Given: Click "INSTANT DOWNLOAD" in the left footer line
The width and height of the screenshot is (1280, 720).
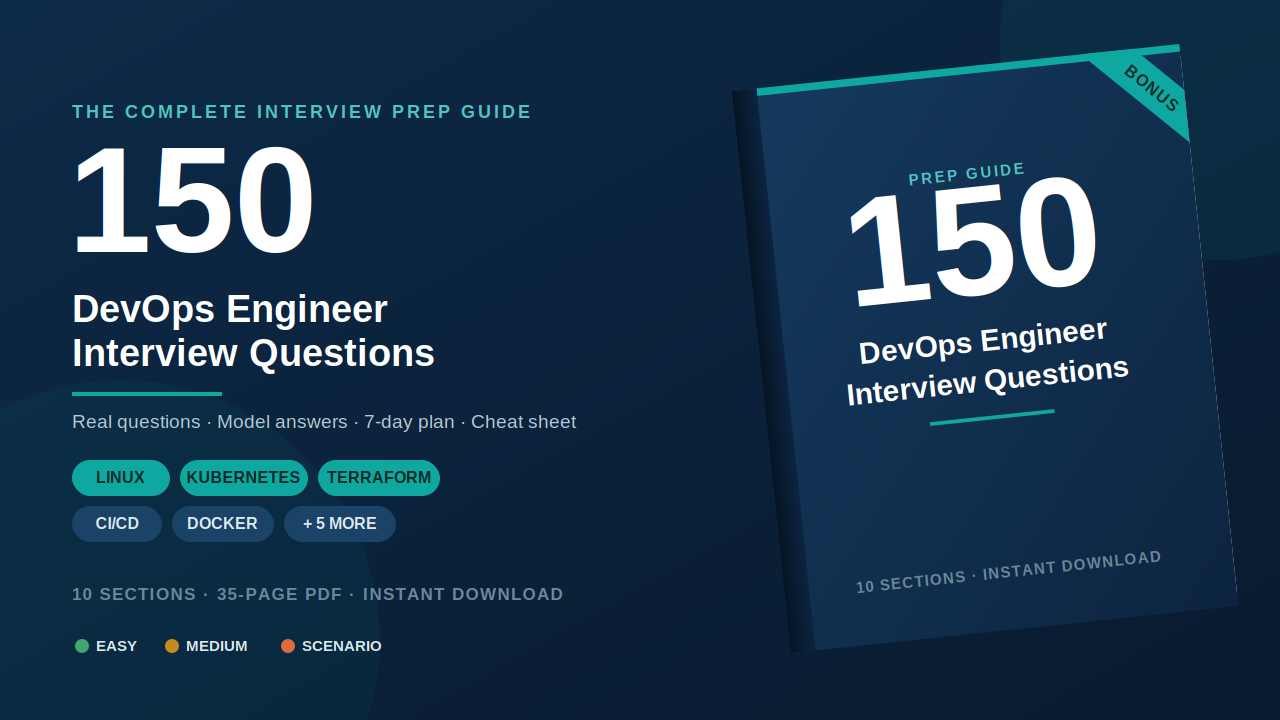Looking at the screenshot, I should pos(463,595).
